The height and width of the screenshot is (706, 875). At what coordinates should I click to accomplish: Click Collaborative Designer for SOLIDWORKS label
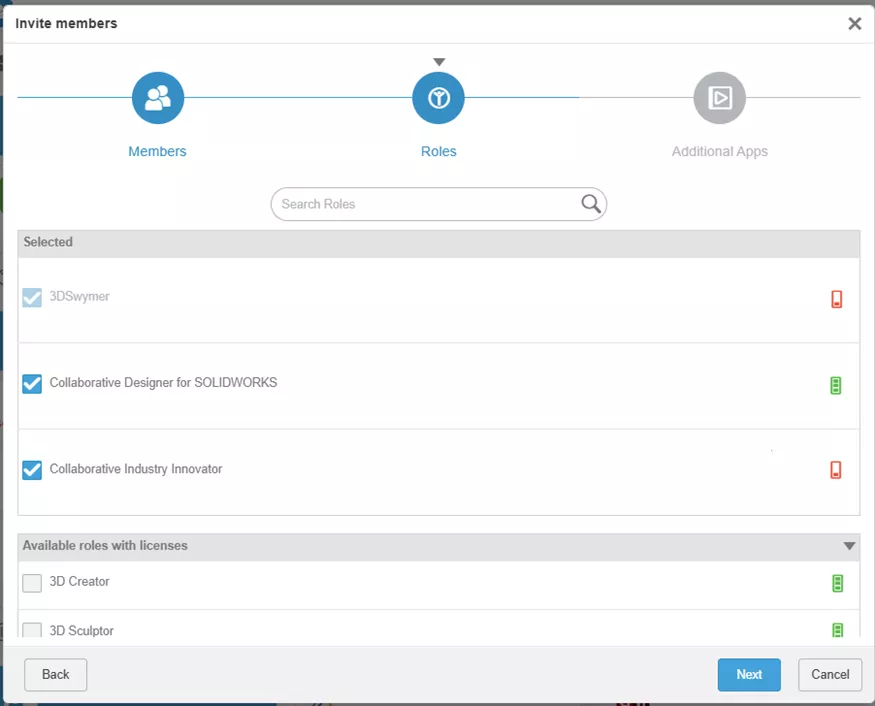163,382
